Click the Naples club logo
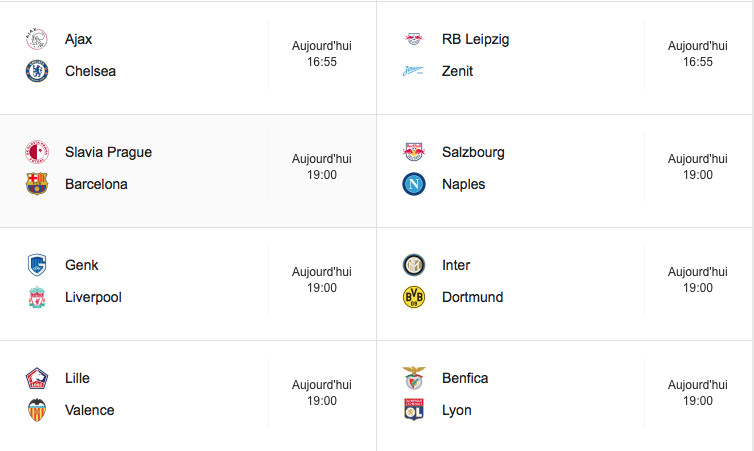The image size is (754, 451). 413,184
